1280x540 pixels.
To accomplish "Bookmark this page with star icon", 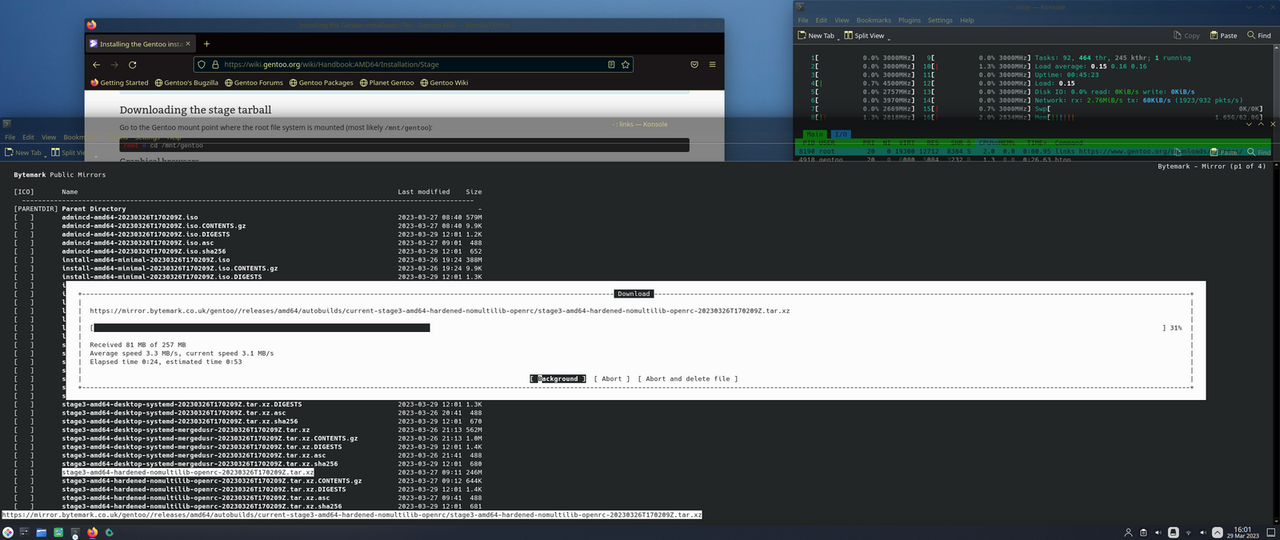I will coord(626,64).
